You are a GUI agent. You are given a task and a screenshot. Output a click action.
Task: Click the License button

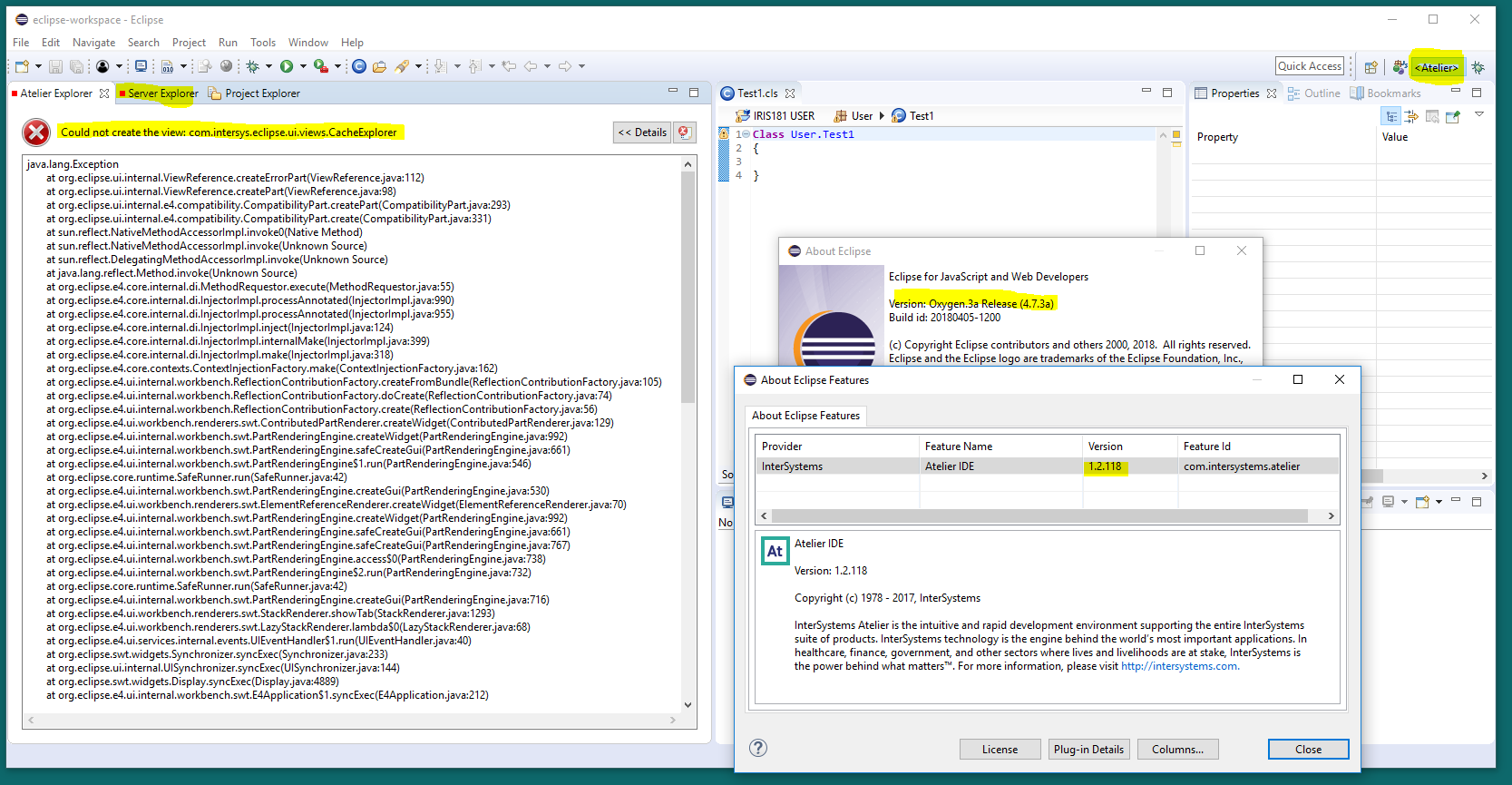click(x=1000, y=750)
